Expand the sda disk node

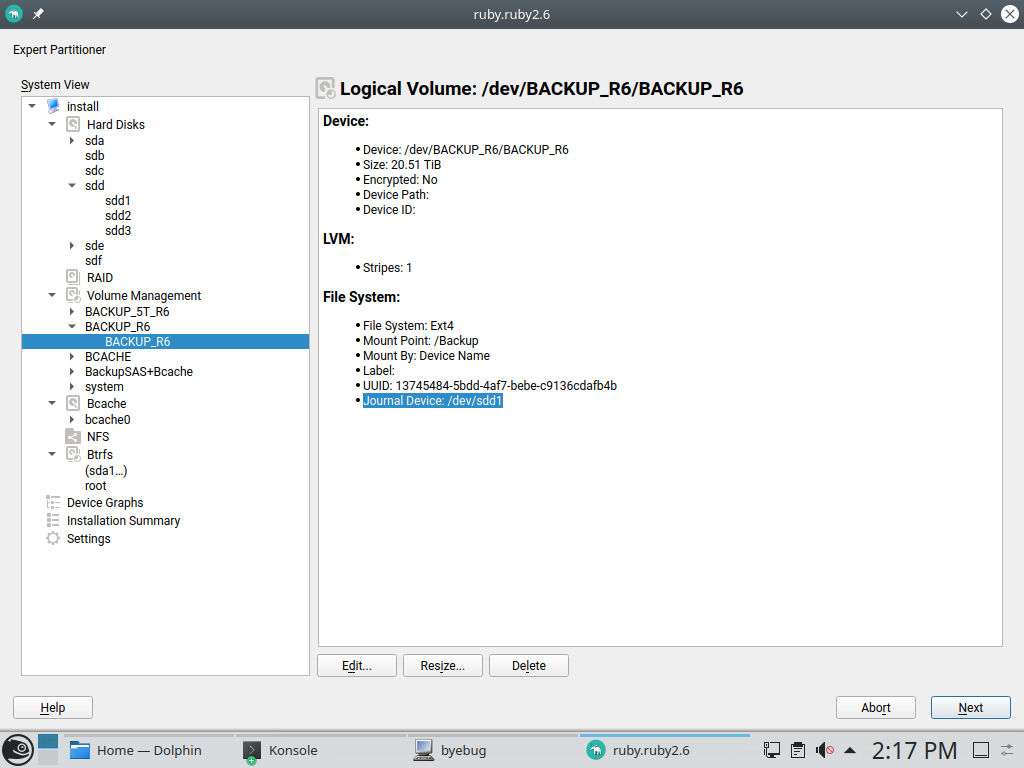(x=72, y=141)
